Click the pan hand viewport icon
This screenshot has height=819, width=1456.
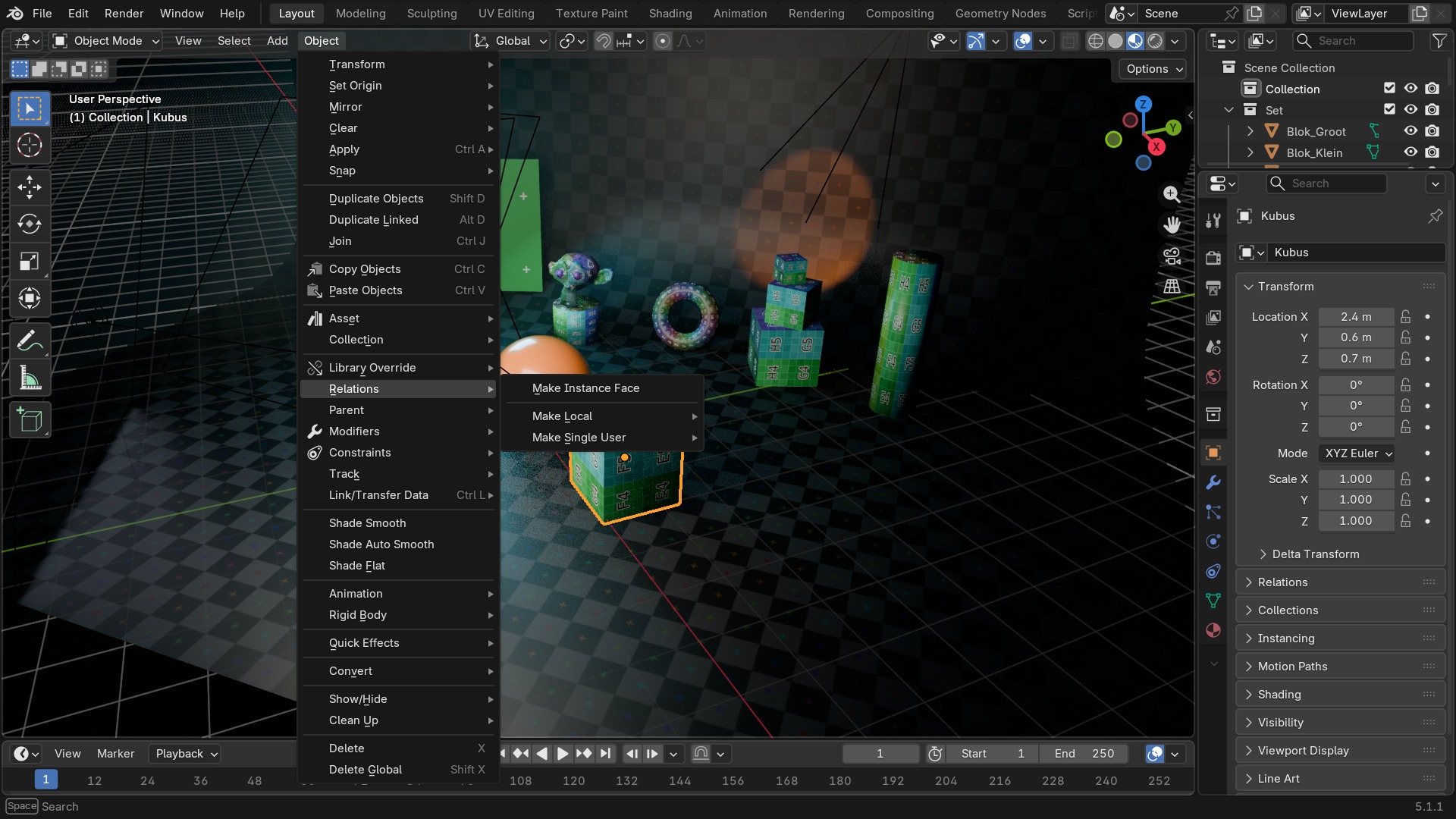1172,224
